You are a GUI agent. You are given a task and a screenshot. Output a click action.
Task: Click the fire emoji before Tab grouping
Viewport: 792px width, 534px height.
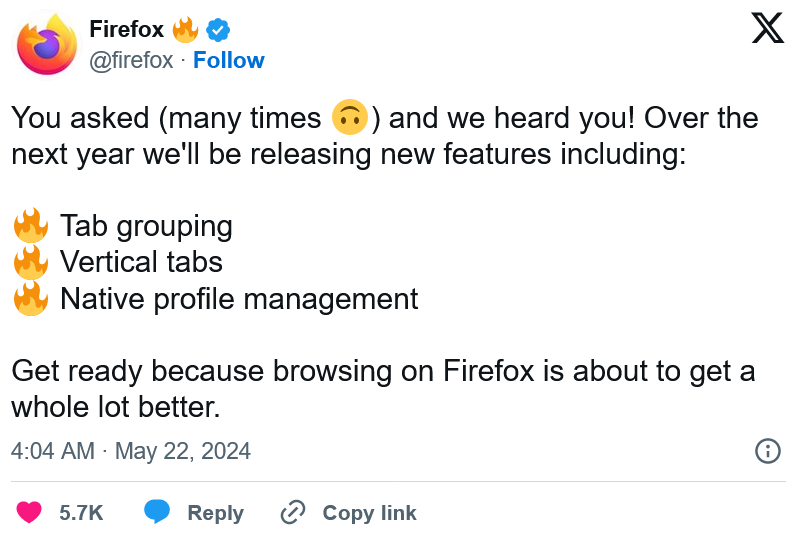(31, 225)
